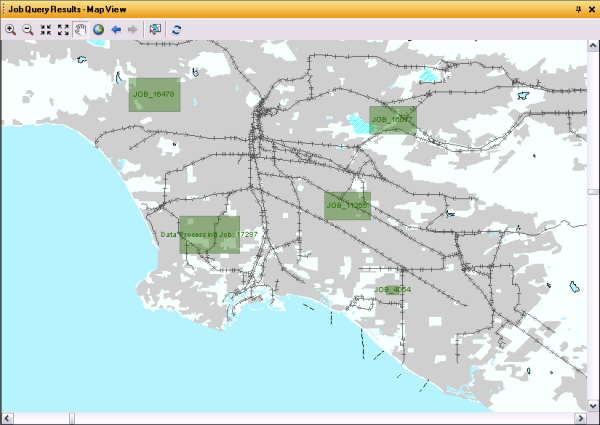Zoom to full extent globe icon

coord(98,30)
